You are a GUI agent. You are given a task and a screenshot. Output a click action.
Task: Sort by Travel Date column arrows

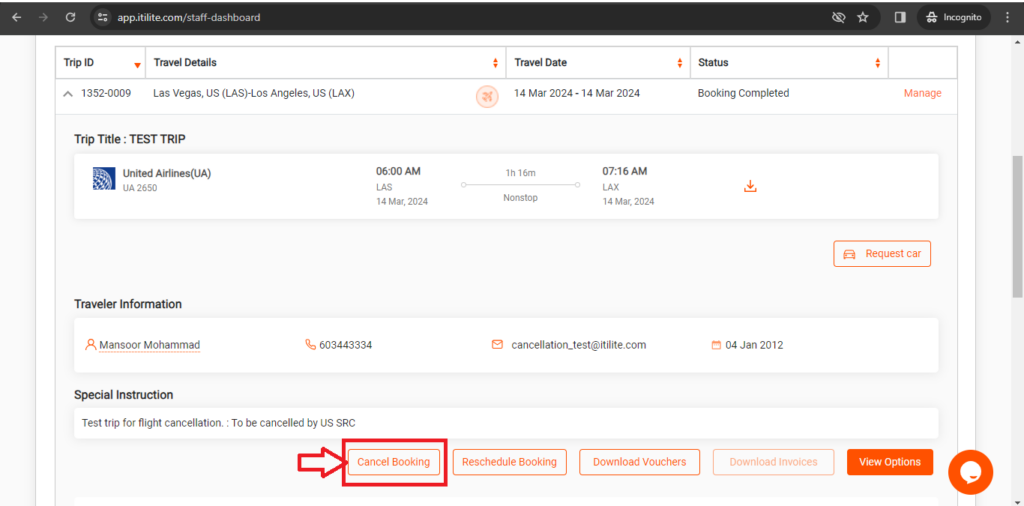(x=679, y=63)
